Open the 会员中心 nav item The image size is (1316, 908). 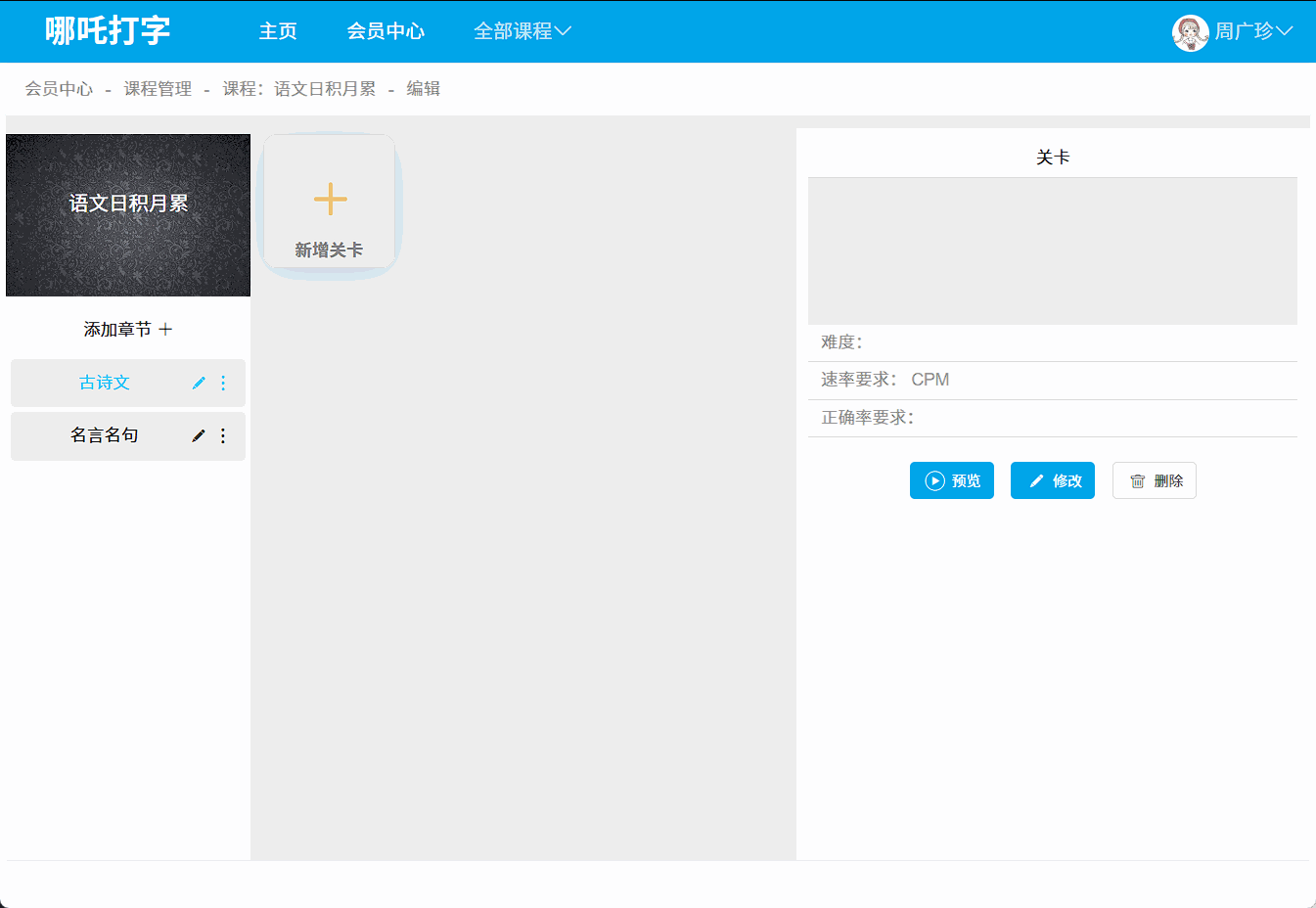coord(386,31)
